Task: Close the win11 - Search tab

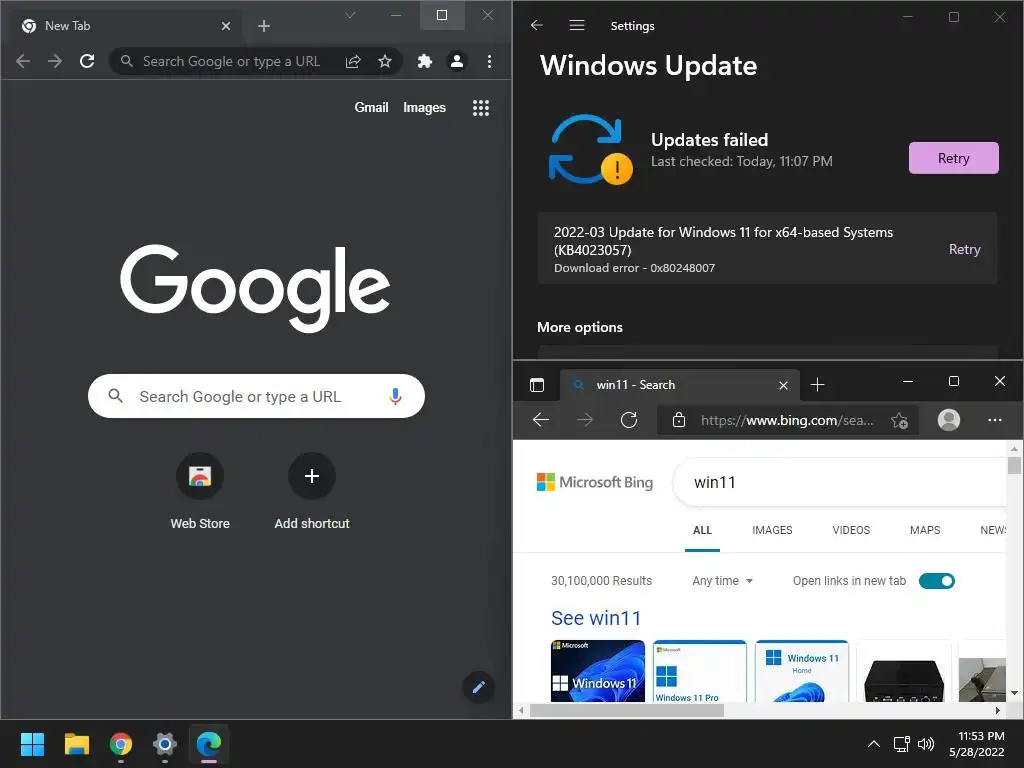Action: pyautogui.click(x=783, y=385)
